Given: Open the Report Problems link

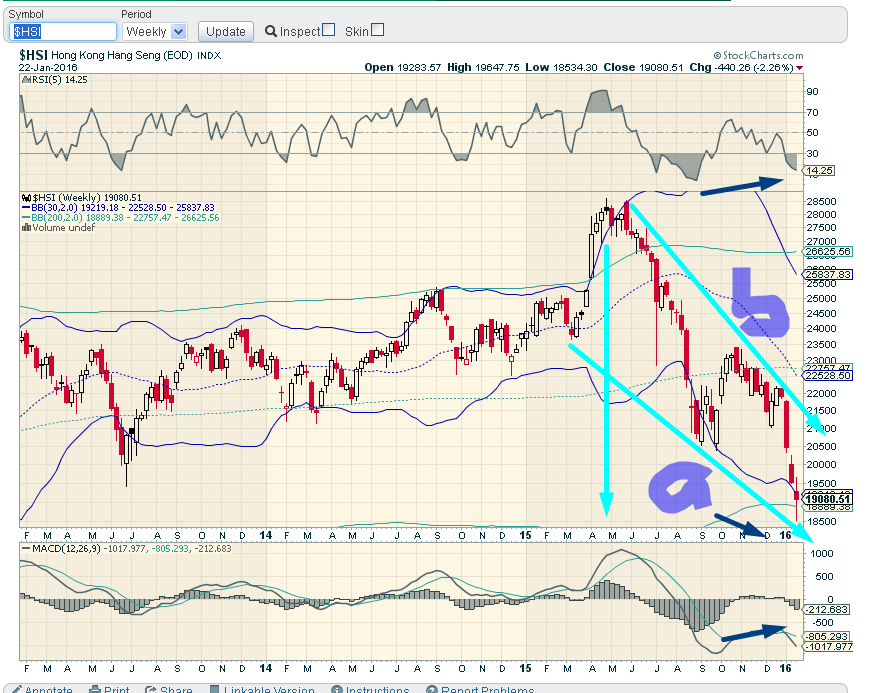Looking at the screenshot, I should pyautogui.click(x=488, y=690).
